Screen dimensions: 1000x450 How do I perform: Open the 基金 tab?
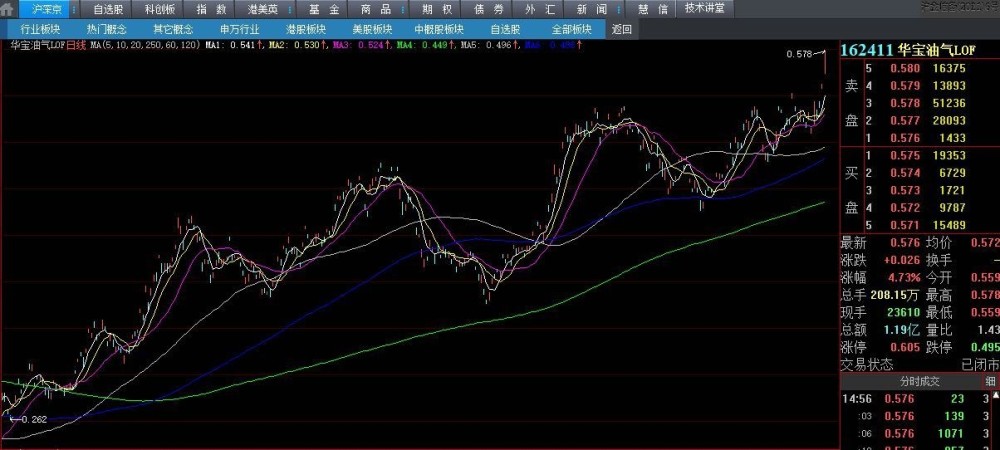tap(324, 9)
